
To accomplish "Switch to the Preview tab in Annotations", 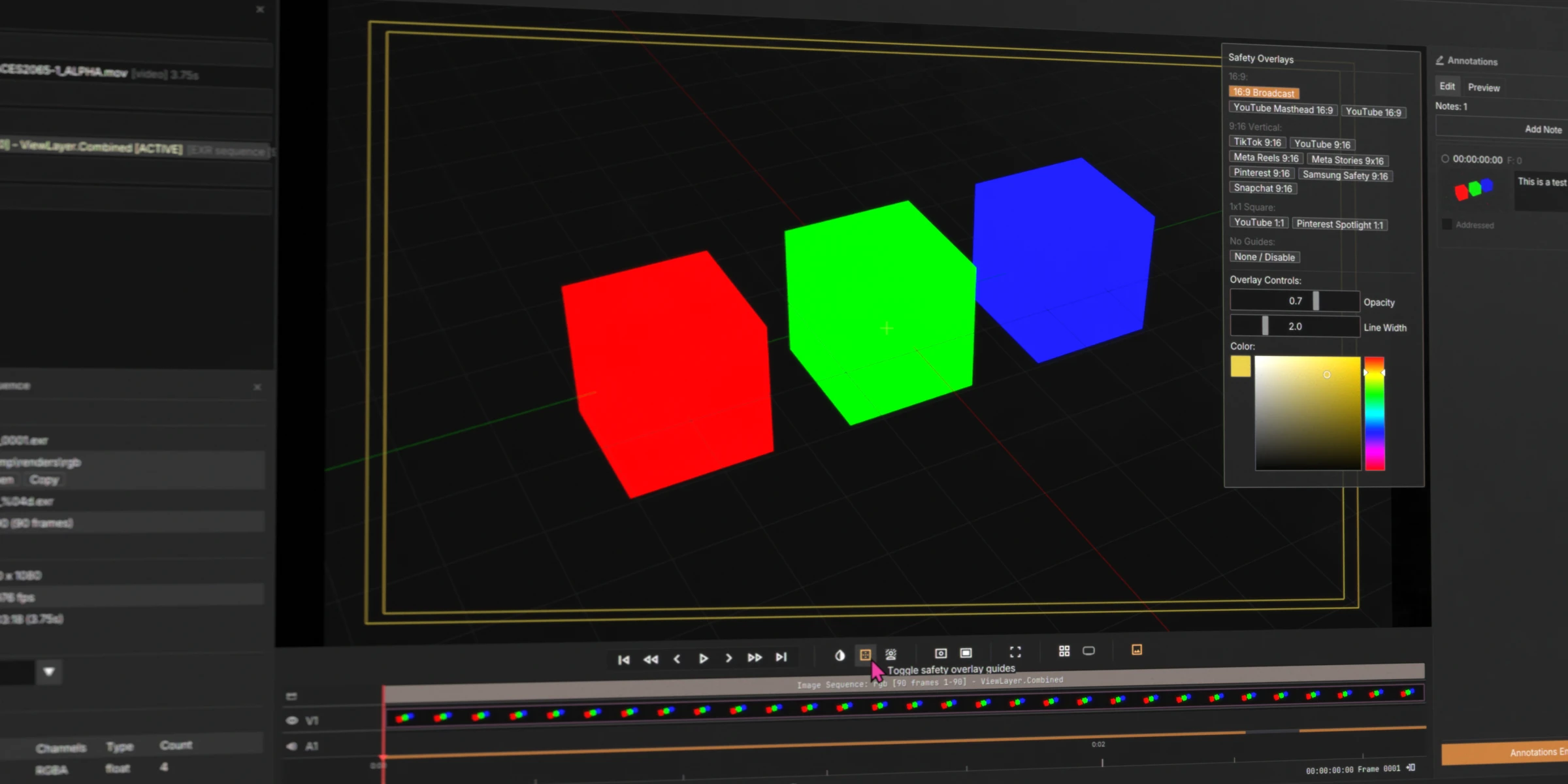I will [x=1484, y=88].
